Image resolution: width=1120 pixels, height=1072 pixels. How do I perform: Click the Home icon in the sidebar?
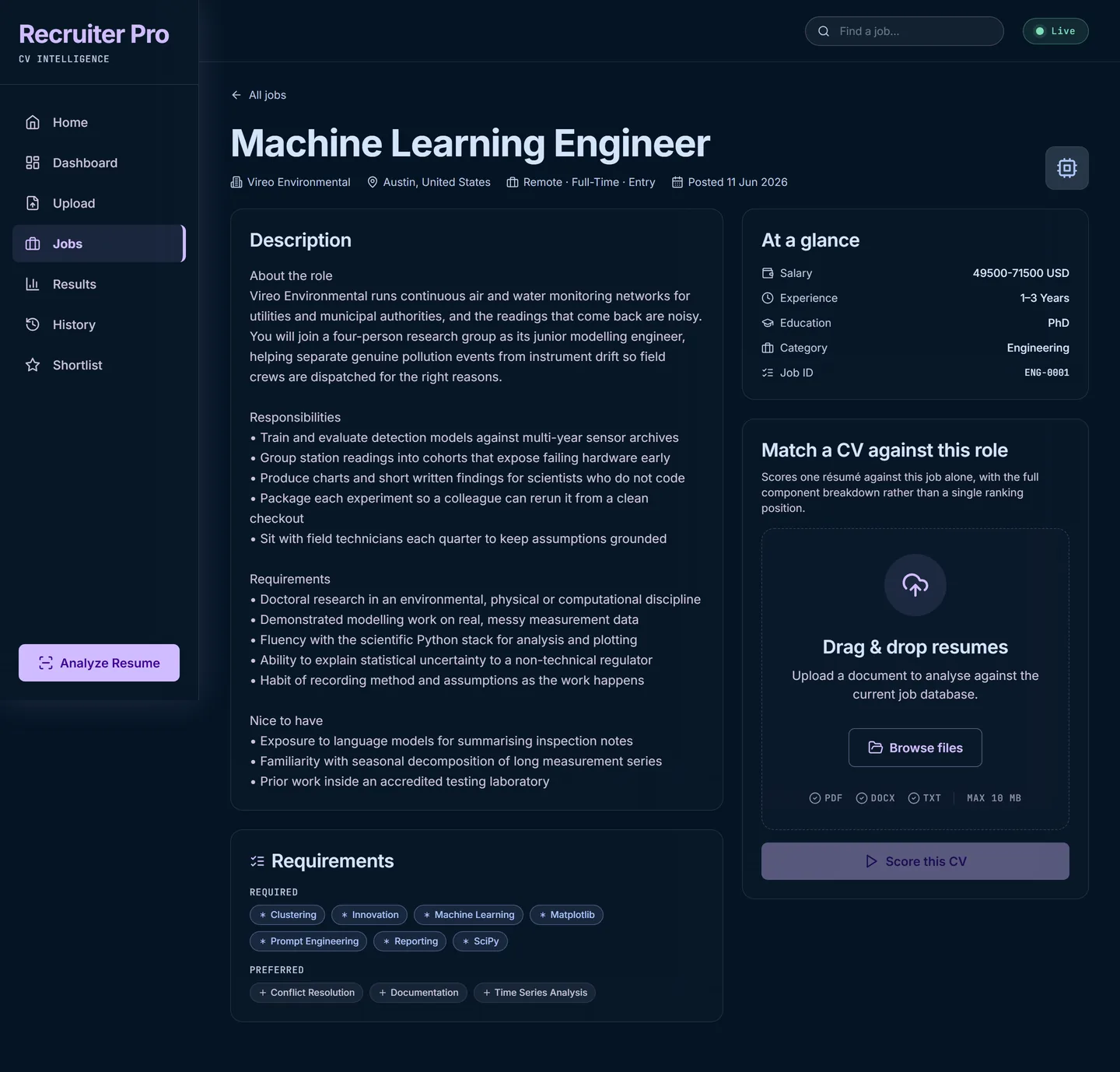pos(33,122)
